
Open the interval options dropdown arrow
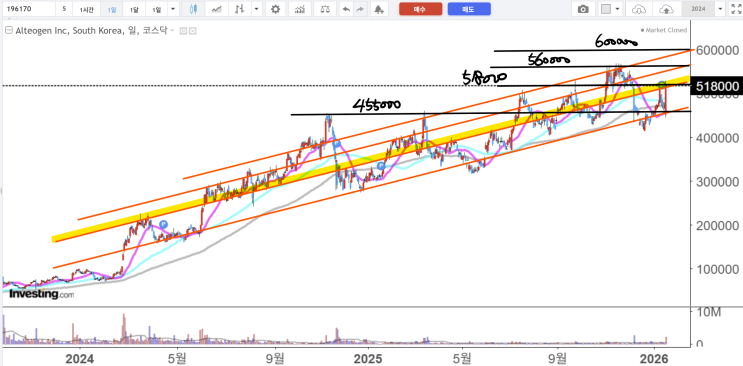pos(172,9)
